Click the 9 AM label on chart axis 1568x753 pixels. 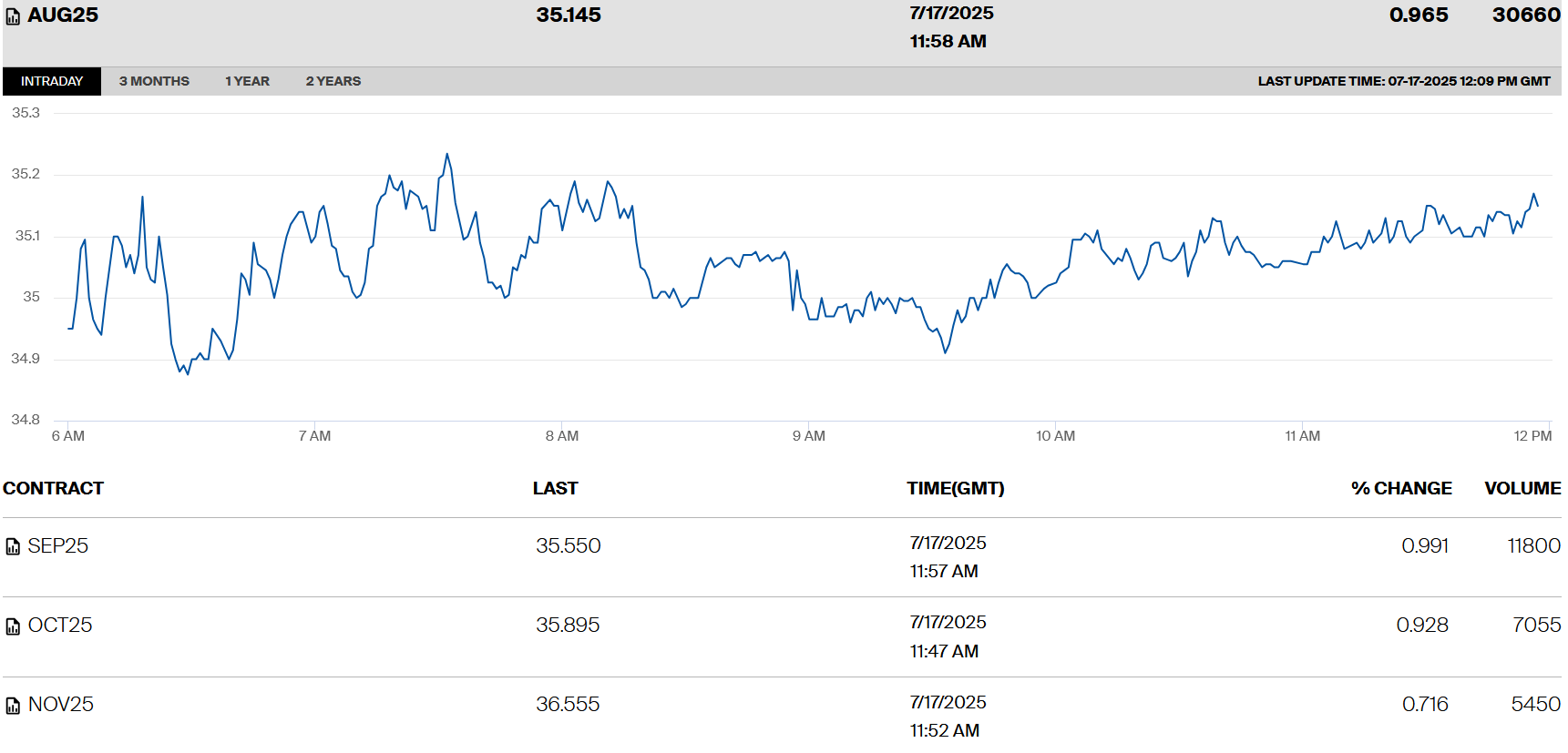pyautogui.click(x=808, y=436)
